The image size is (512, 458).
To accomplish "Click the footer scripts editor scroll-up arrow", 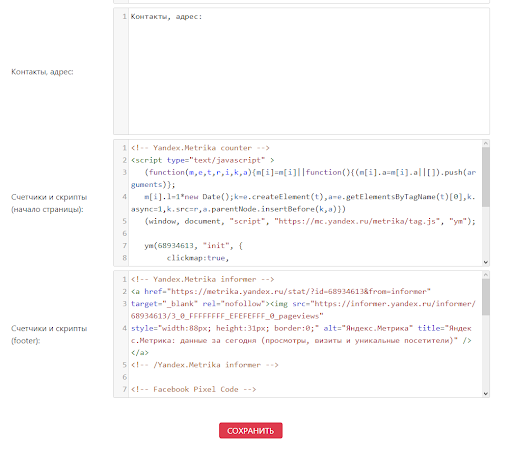I will 486,275.
